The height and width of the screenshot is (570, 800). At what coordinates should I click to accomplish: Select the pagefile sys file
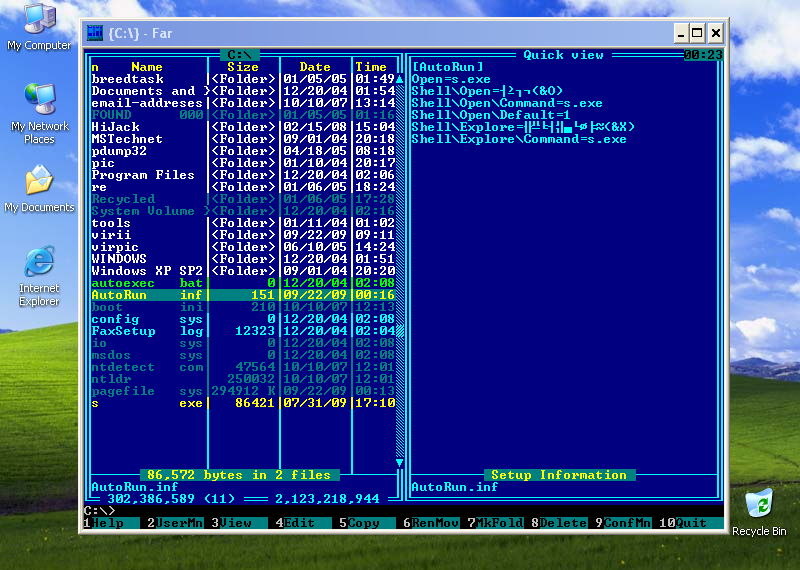[x=243, y=391]
